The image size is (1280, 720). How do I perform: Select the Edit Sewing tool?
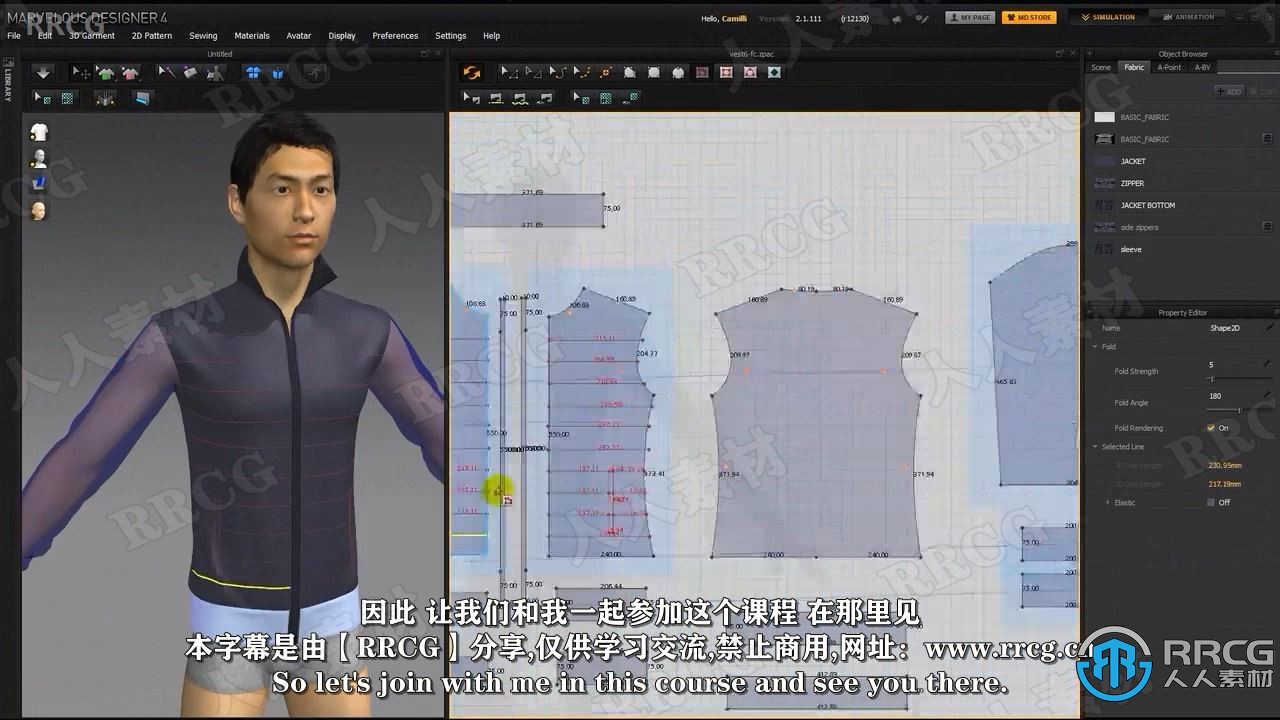pyautogui.click(x=471, y=98)
